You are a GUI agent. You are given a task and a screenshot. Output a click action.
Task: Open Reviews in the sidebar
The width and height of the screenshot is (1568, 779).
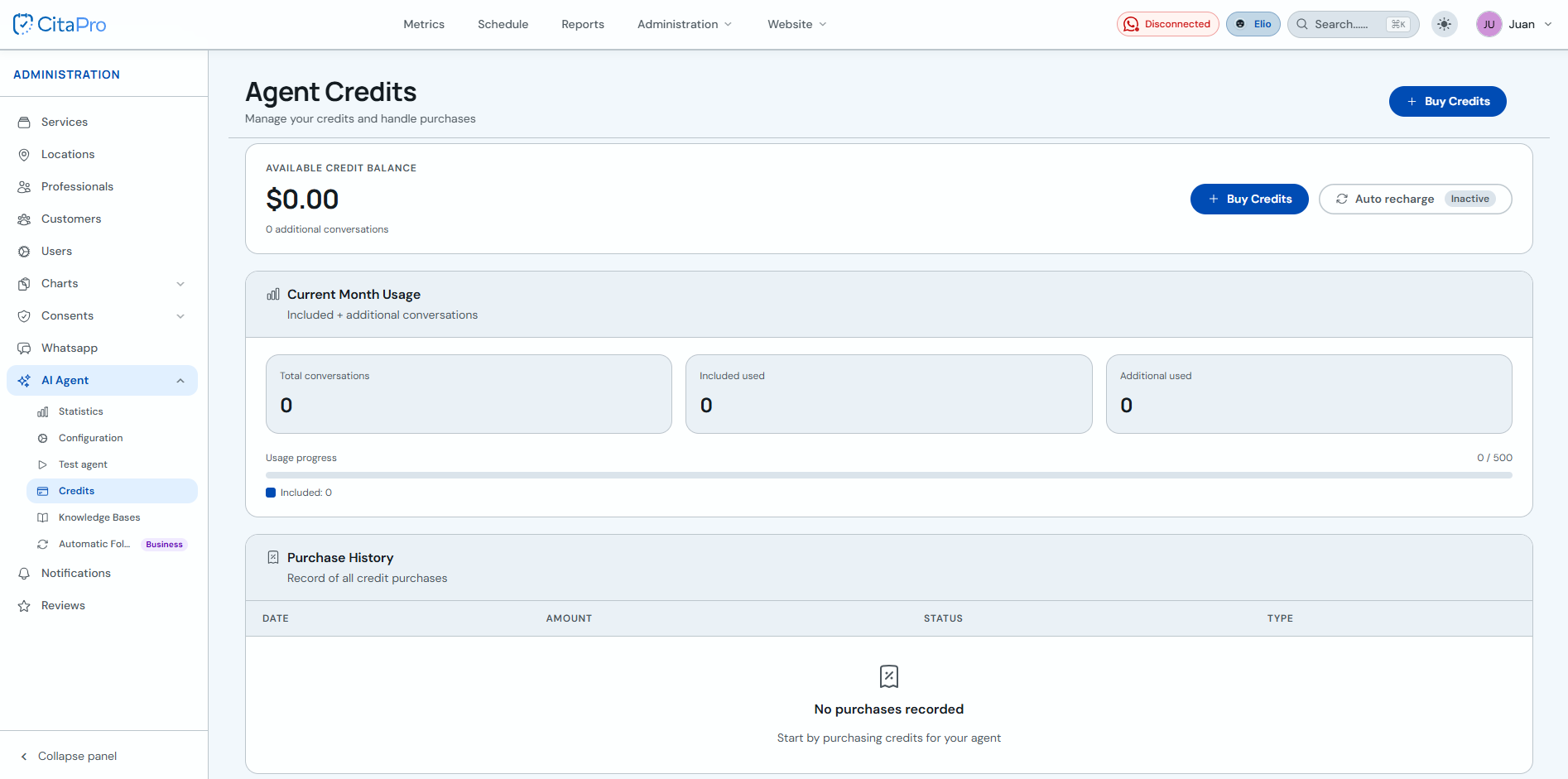point(103,605)
